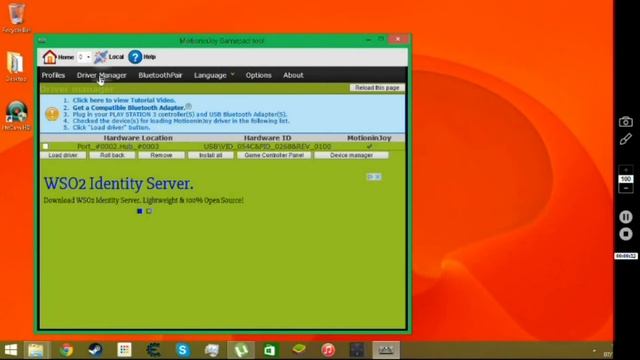The image size is (640, 360).
Task: Click the zoom value field showing 100
Action: [626, 179]
